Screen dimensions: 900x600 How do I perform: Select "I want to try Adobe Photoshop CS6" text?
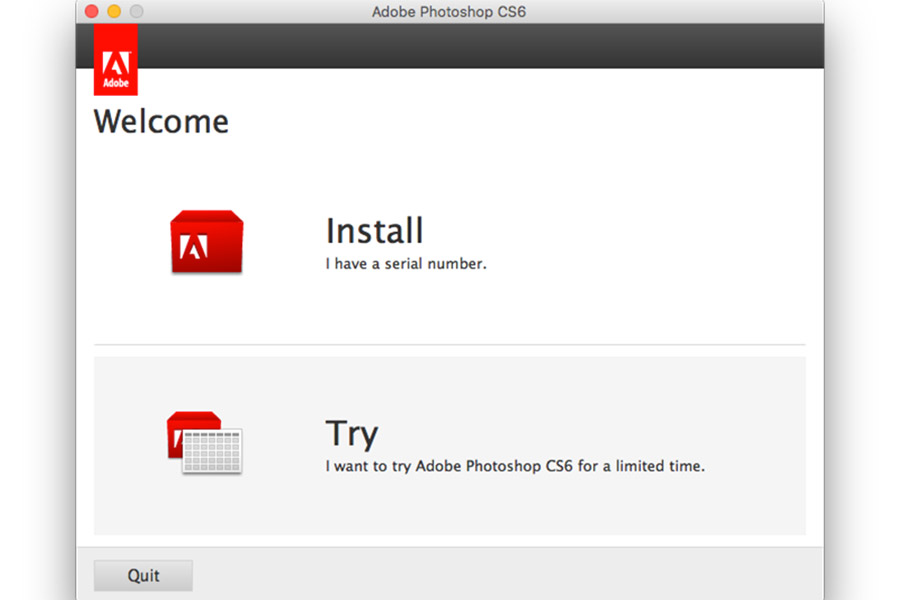(x=449, y=466)
